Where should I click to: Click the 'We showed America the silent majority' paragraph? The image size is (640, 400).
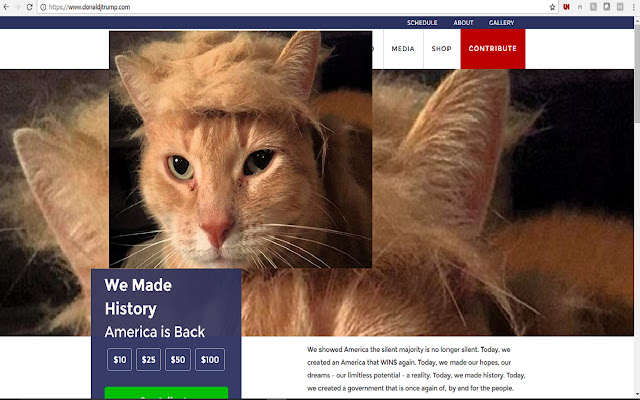click(x=416, y=369)
